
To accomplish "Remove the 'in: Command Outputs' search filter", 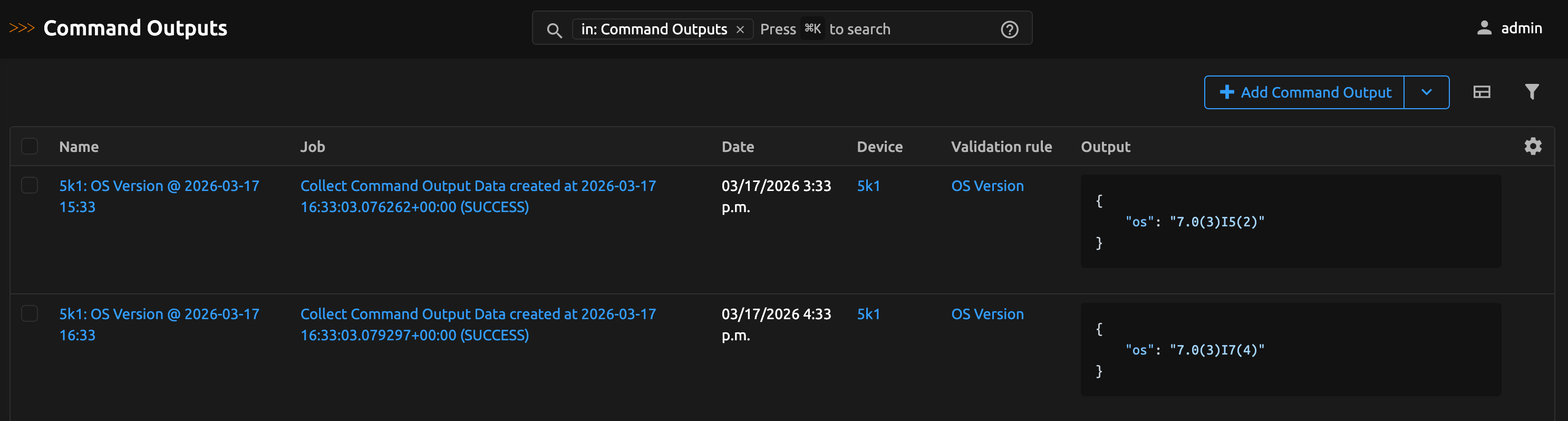I will pos(740,29).
